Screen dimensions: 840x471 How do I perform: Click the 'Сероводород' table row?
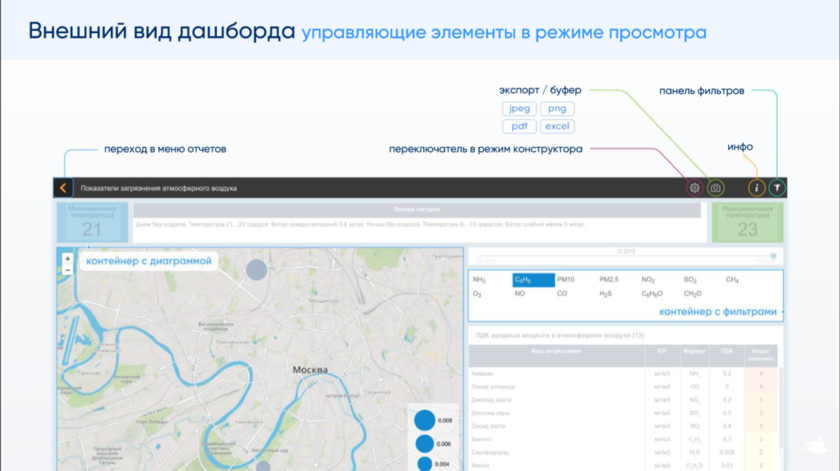(623, 452)
